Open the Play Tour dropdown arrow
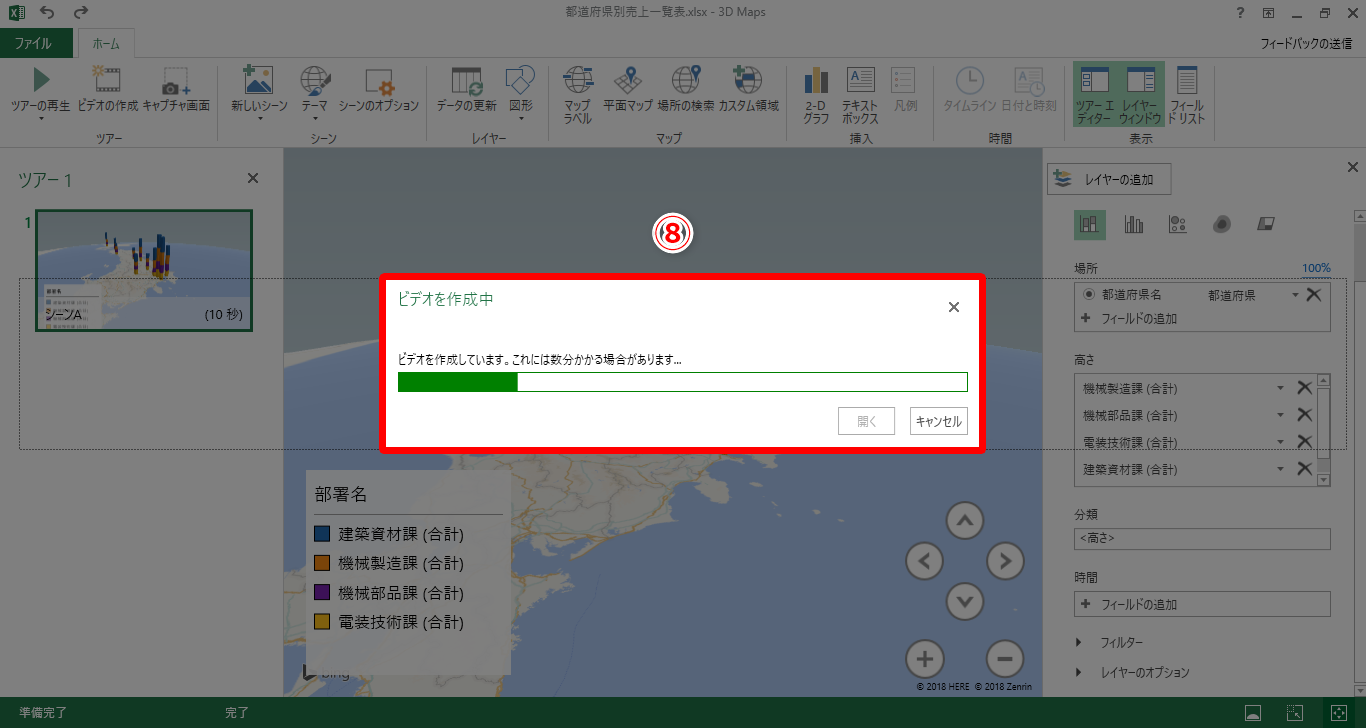Viewport: 1366px width, 728px height. 40,118
